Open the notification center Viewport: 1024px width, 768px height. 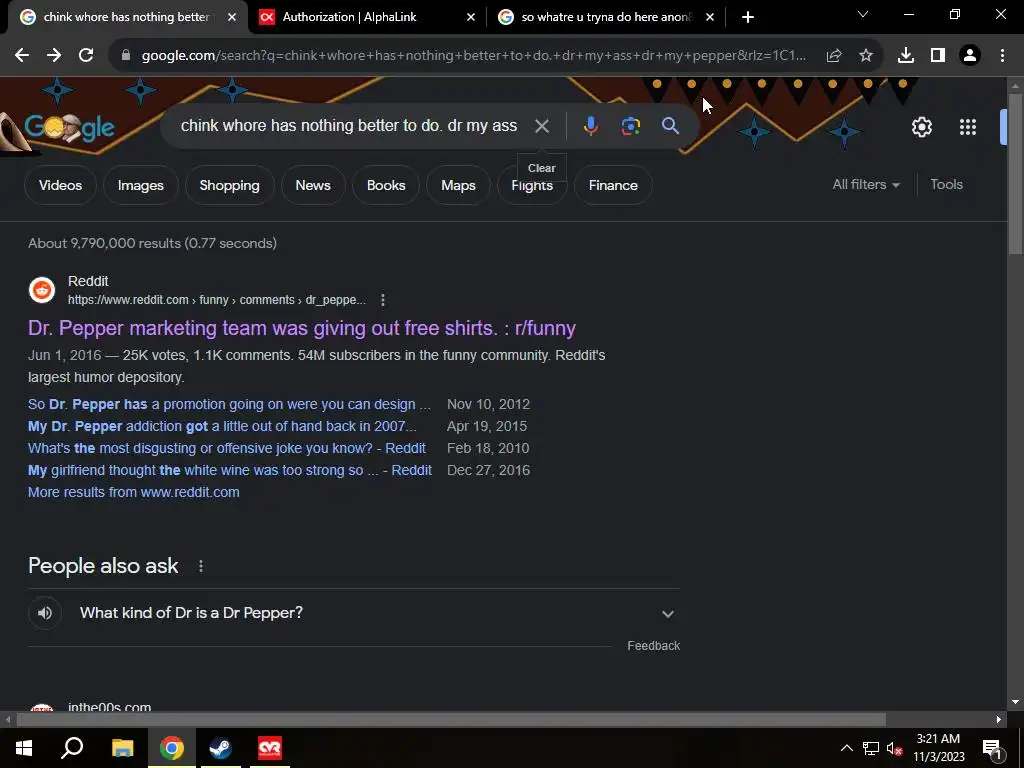[x=992, y=748]
